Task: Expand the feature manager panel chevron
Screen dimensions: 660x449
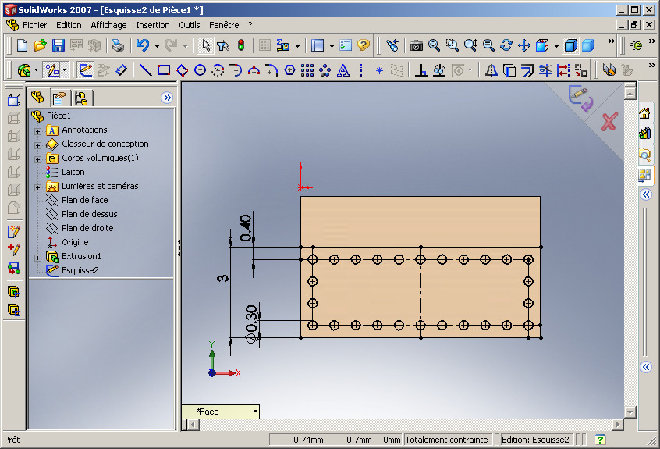Action: (167, 98)
